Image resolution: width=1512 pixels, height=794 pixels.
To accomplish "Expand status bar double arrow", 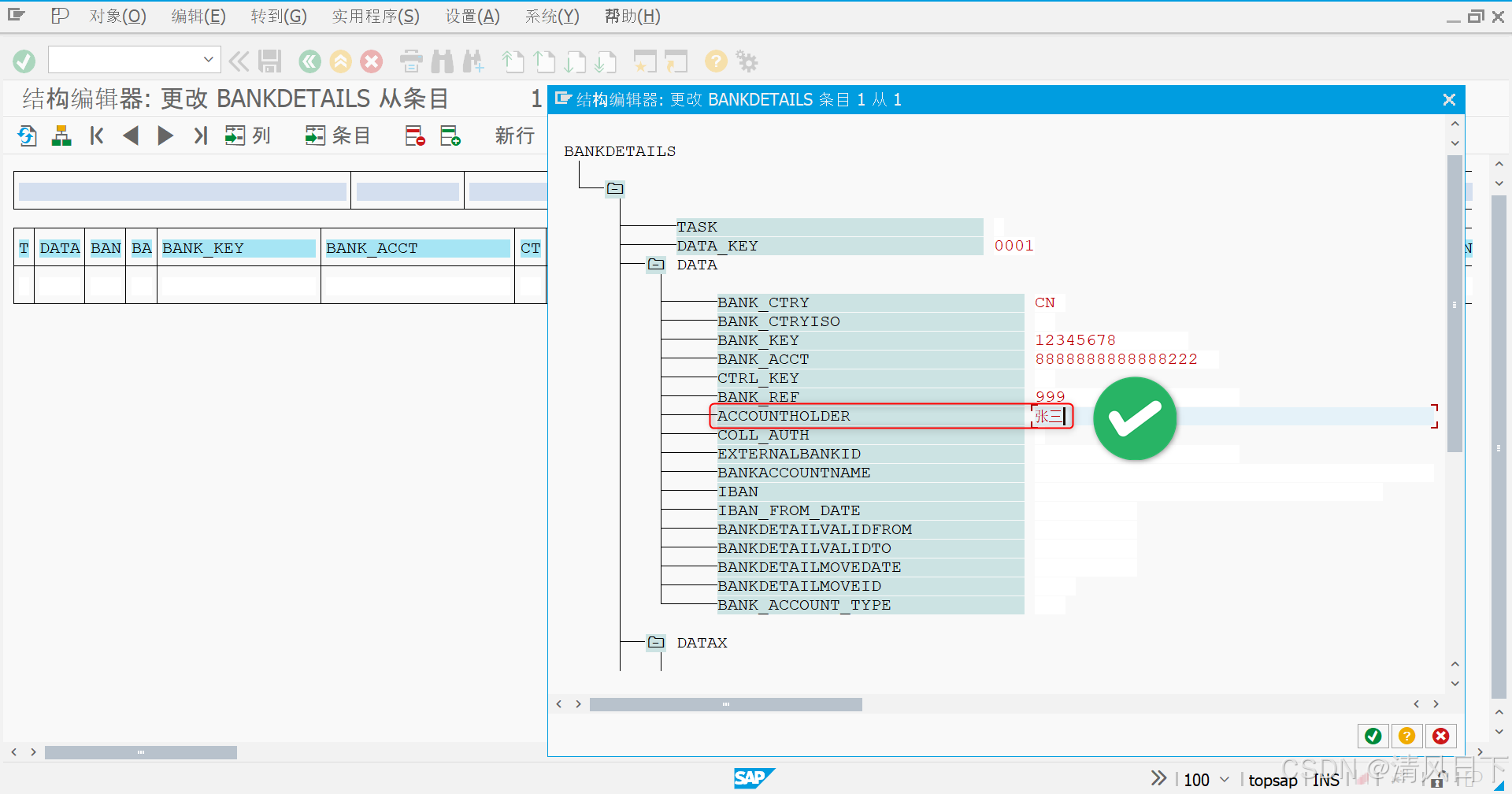I will tap(1158, 778).
